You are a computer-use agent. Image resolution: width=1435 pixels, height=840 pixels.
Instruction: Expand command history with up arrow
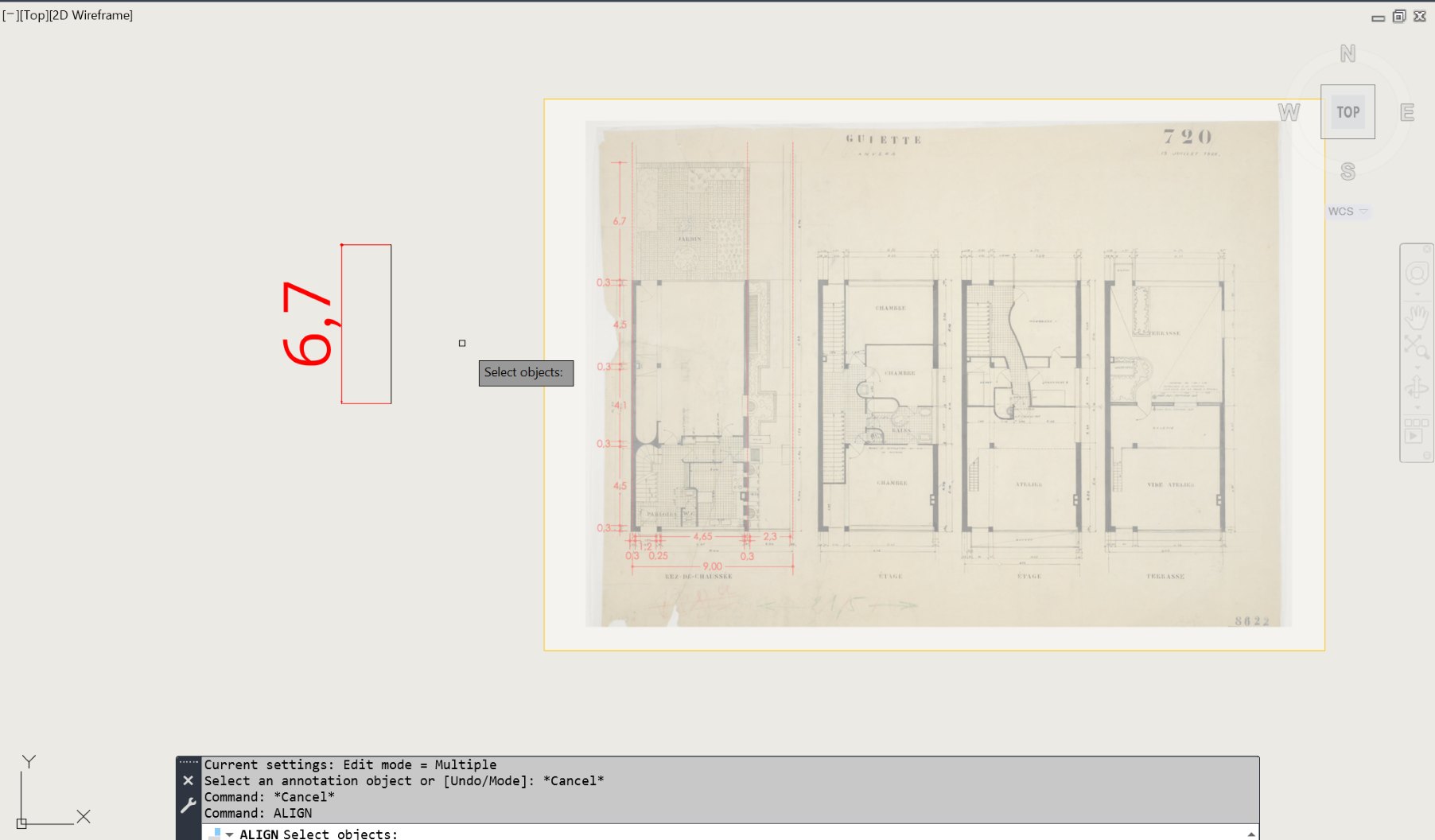click(x=1251, y=834)
